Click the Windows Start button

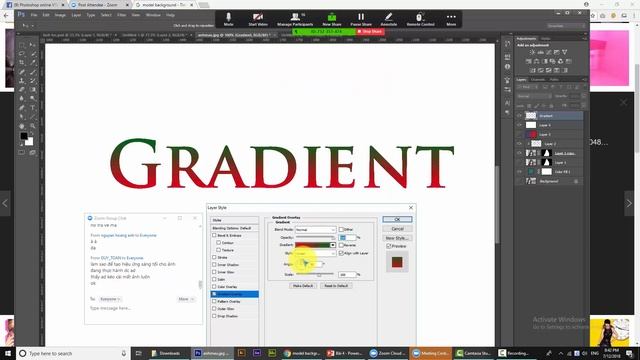tap(8, 353)
